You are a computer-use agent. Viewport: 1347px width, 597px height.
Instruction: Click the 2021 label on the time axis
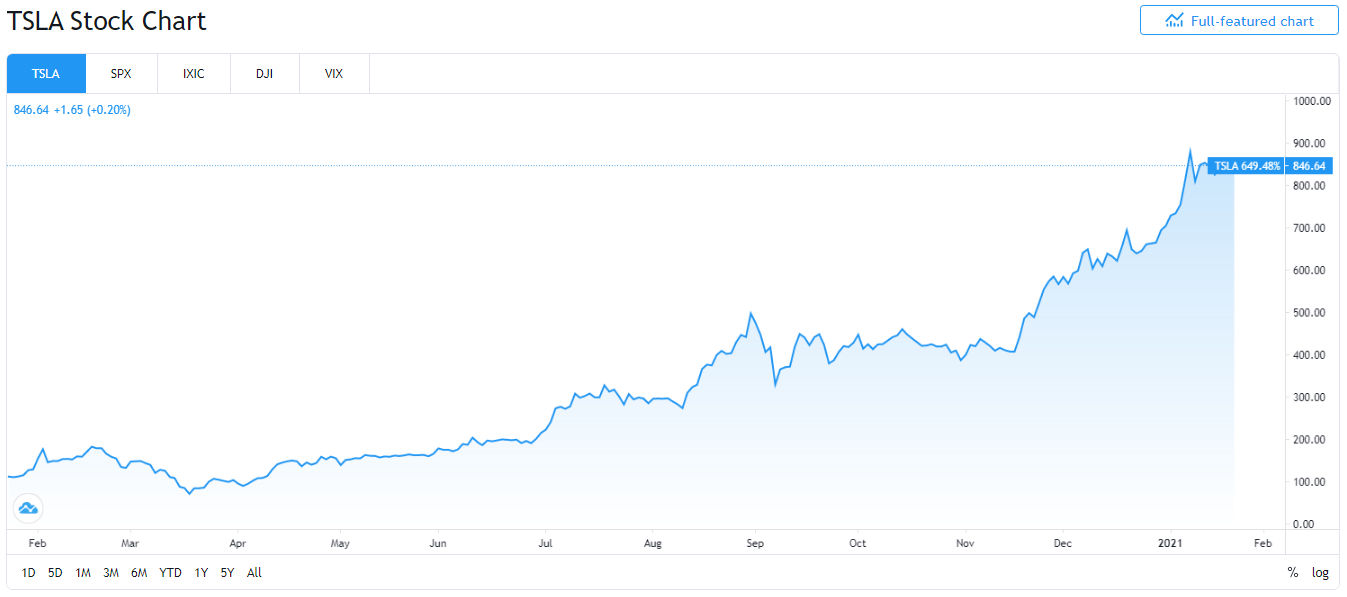click(x=1172, y=543)
